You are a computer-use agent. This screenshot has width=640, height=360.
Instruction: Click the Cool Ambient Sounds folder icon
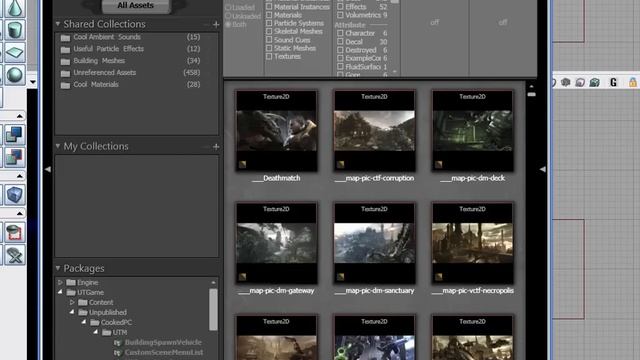[x=65, y=38]
